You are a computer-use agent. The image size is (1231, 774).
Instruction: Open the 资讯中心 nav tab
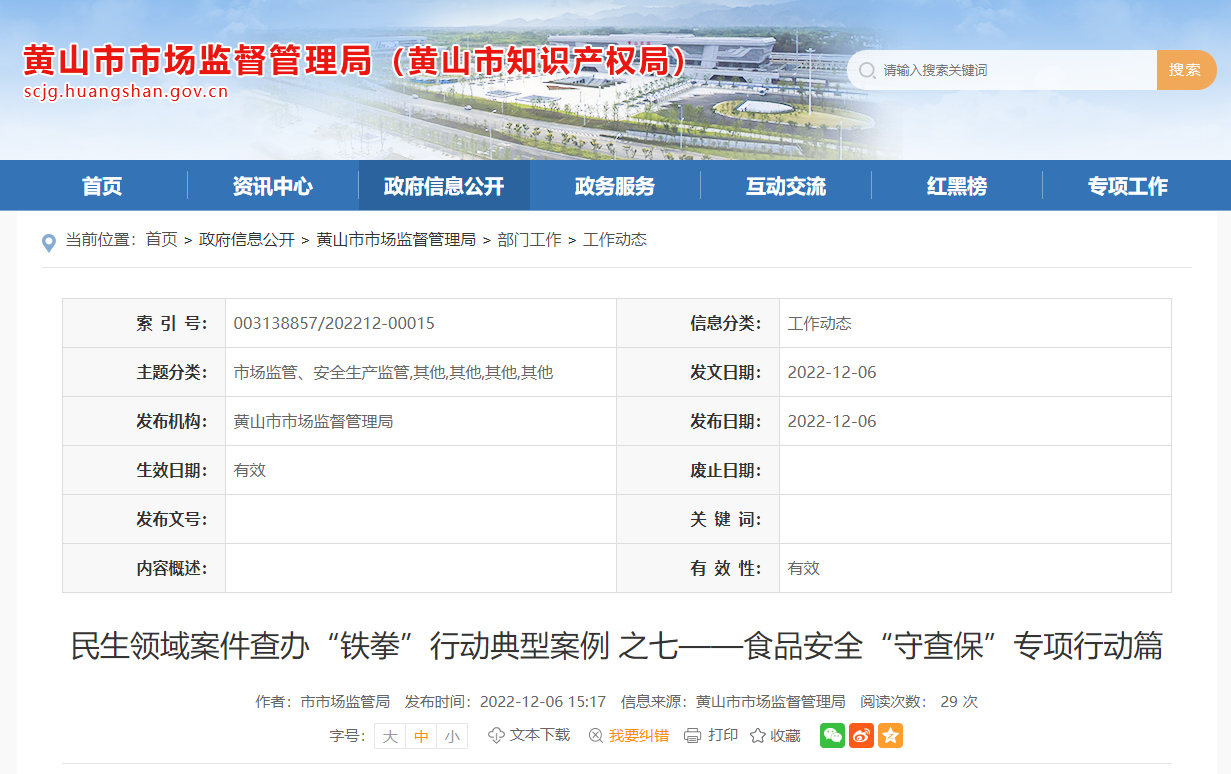pyautogui.click(x=273, y=186)
